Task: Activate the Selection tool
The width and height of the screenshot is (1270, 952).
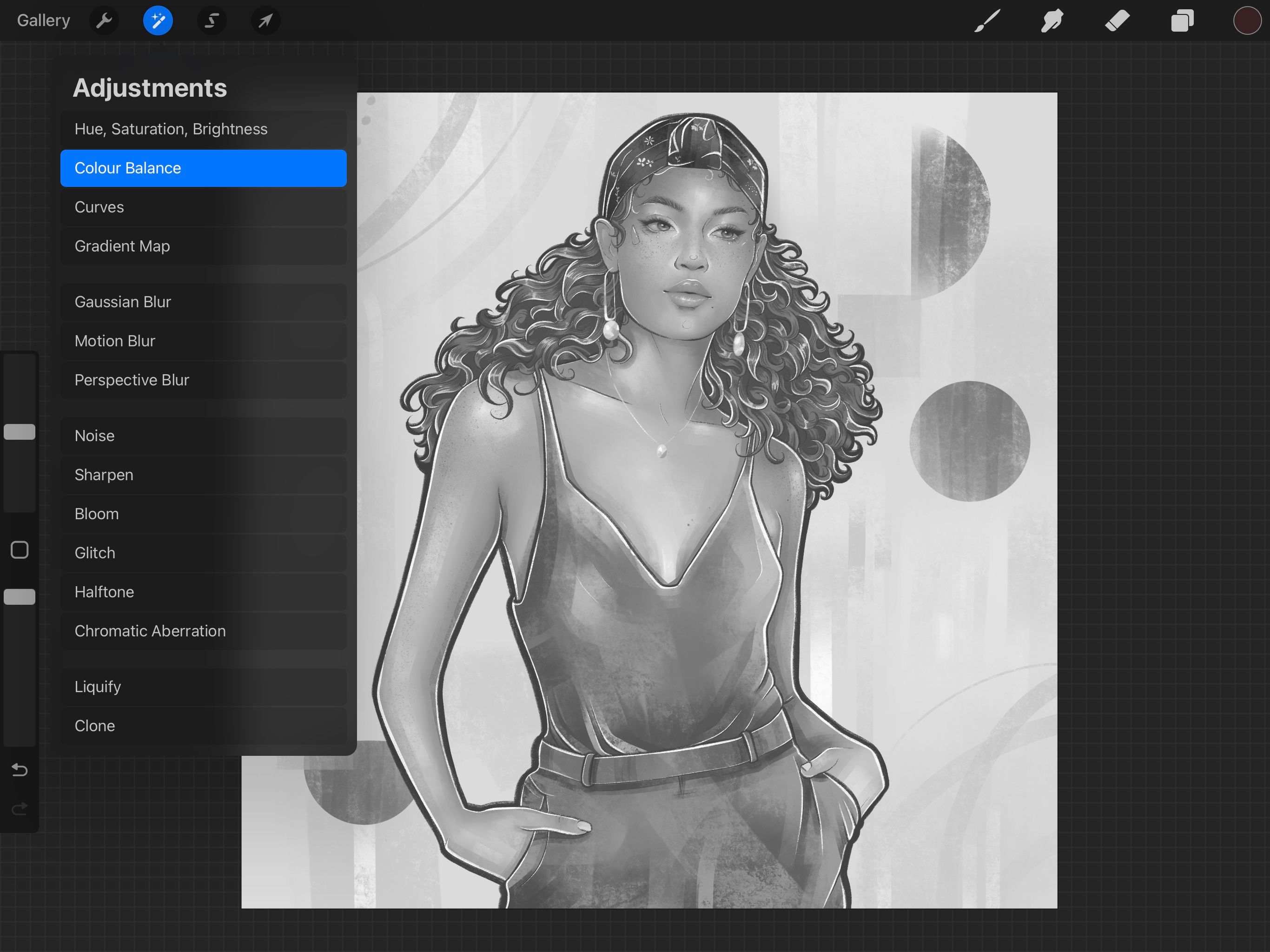Action: tap(212, 20)
